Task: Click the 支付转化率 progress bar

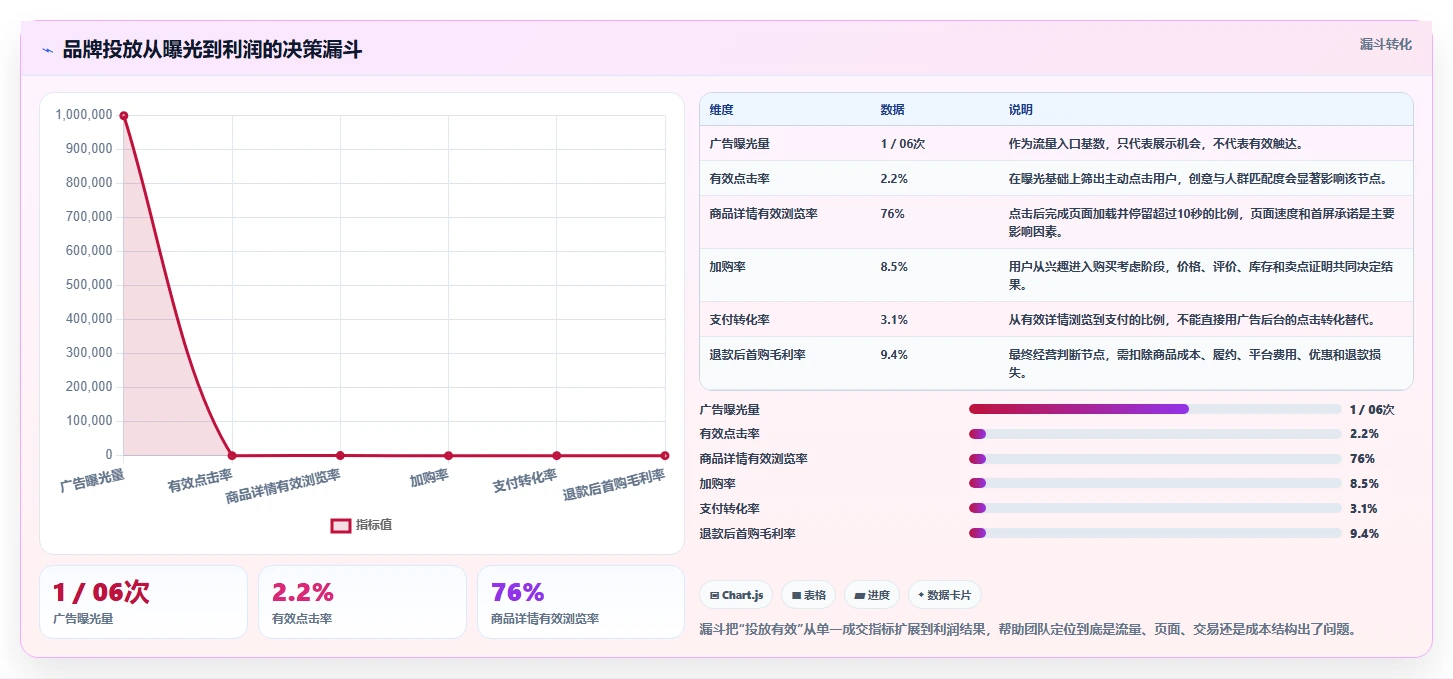Action: [x=1155, y=508]
